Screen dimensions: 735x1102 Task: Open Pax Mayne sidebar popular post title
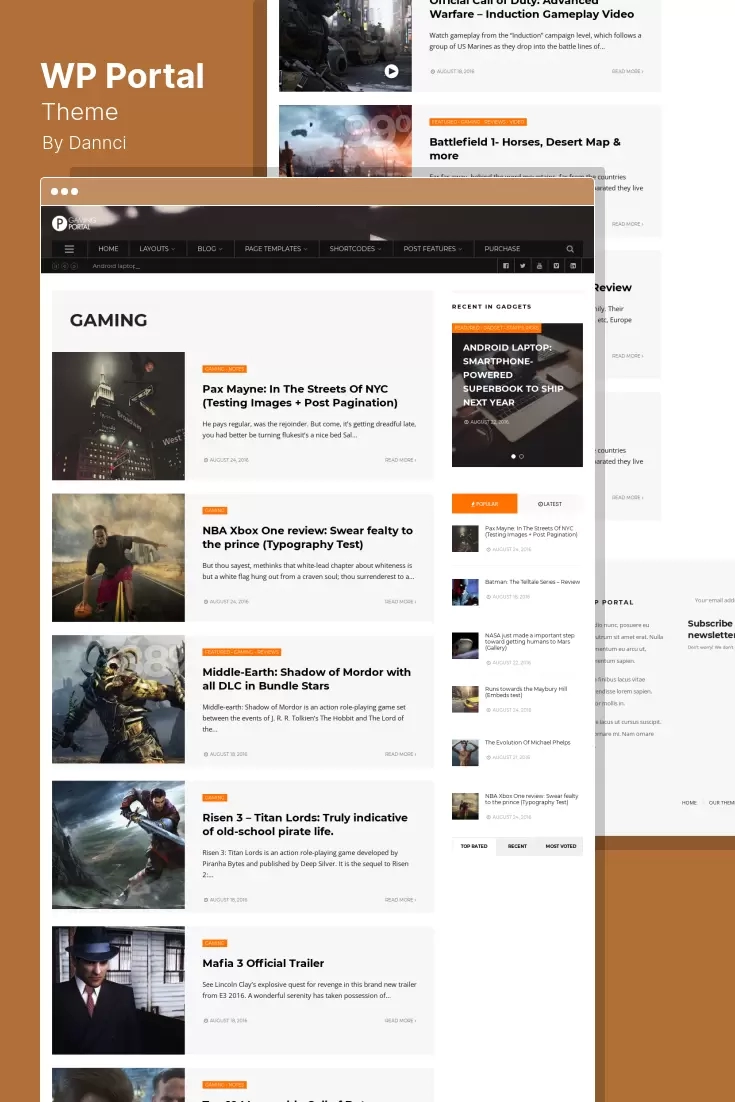click(x=531, y=531)
